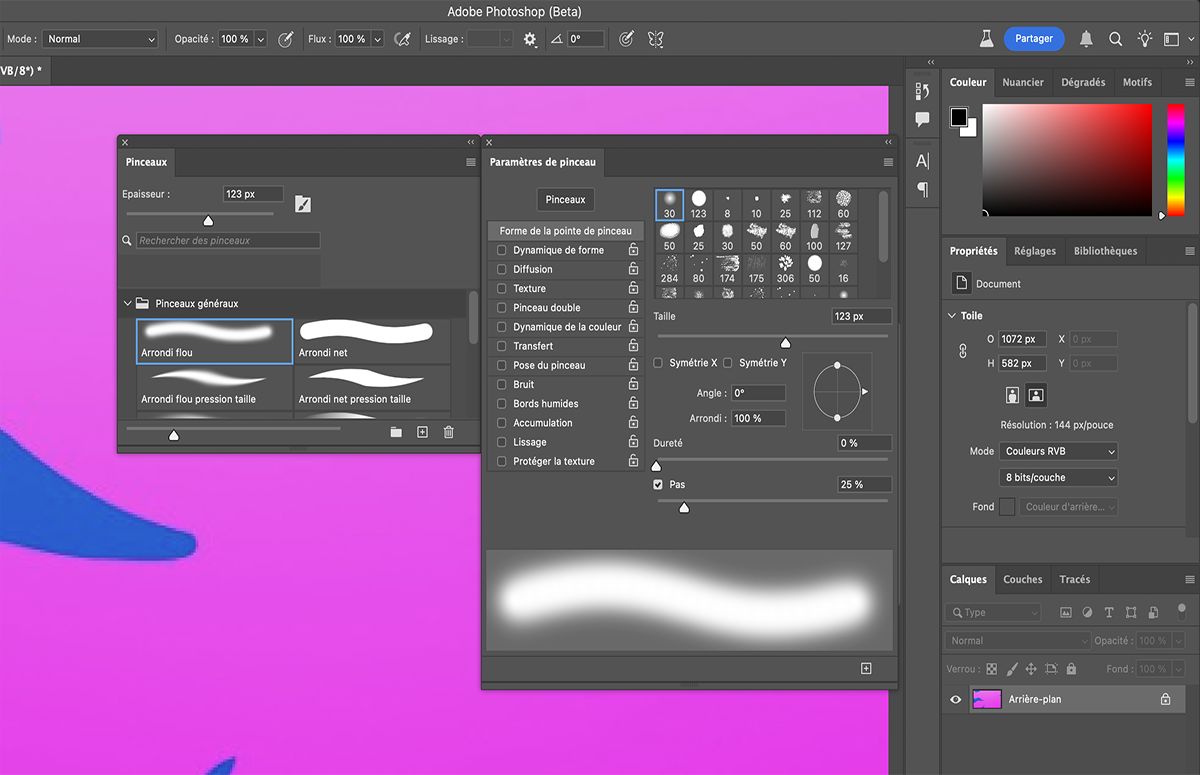Open the Mode blending dropdown
The image size is (1200, 775).
100,39
